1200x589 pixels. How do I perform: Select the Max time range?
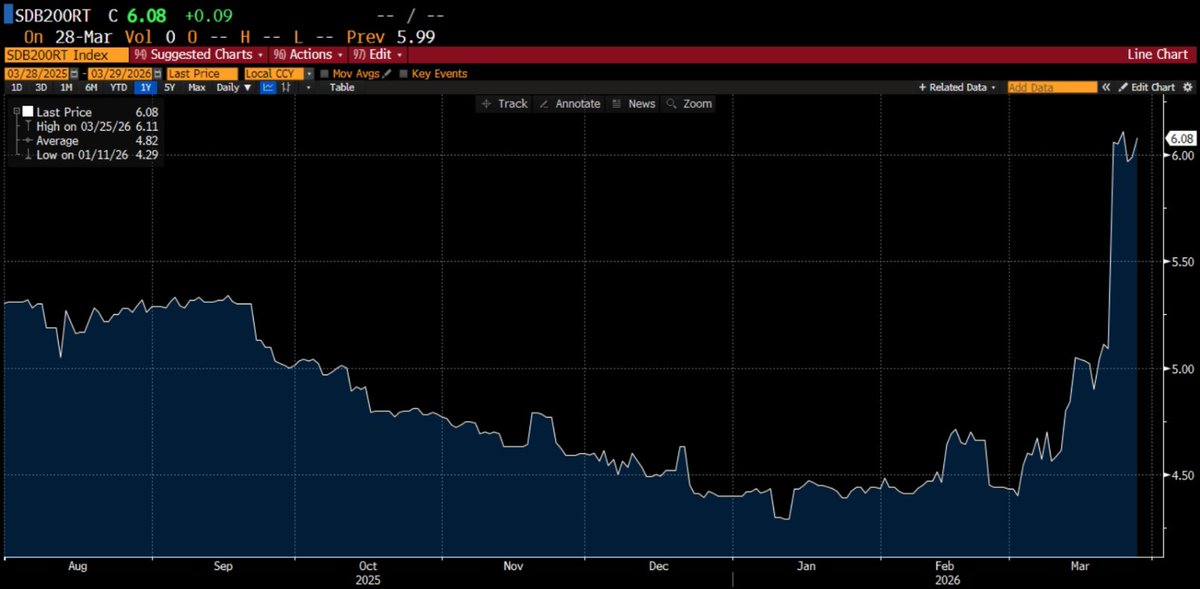[197, 88]
